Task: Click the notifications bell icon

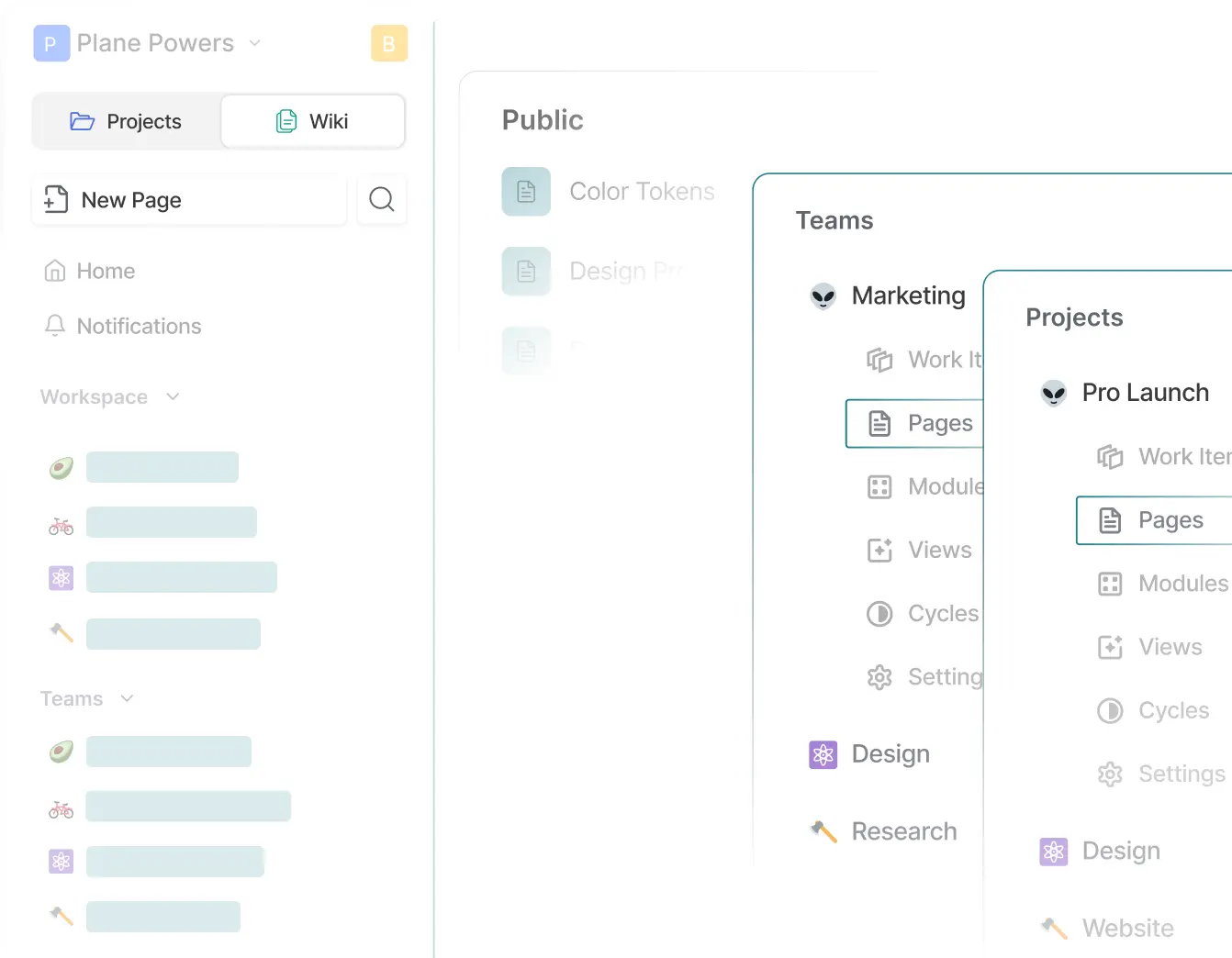Action: tap(55, 326)
